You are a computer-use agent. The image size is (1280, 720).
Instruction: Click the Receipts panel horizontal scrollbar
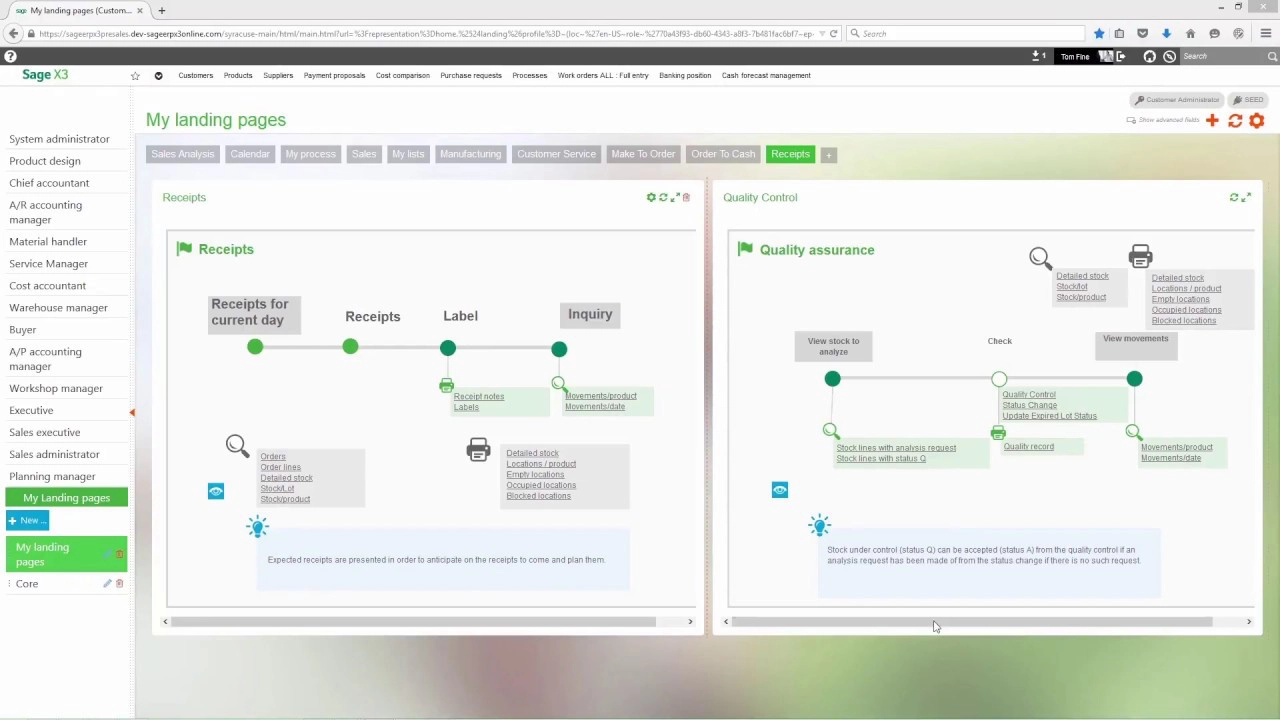click(413, 622)
